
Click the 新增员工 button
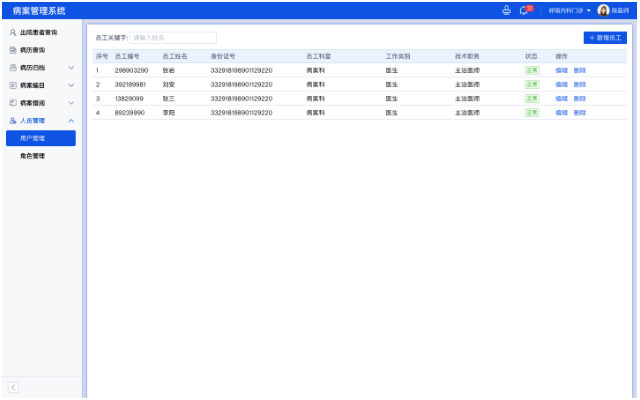pos(605,37)
